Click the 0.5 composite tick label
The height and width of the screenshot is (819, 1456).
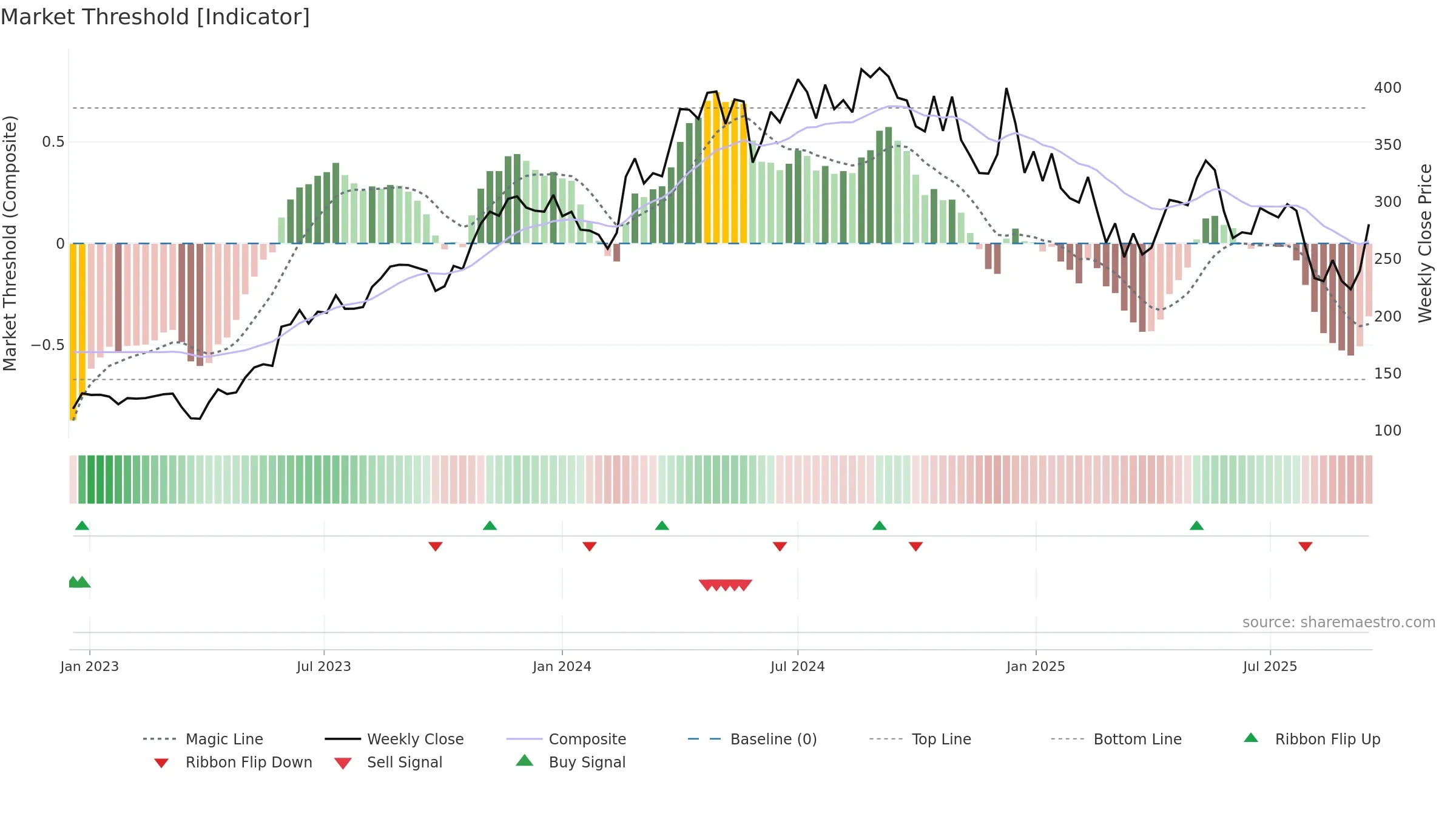point(53,142)
